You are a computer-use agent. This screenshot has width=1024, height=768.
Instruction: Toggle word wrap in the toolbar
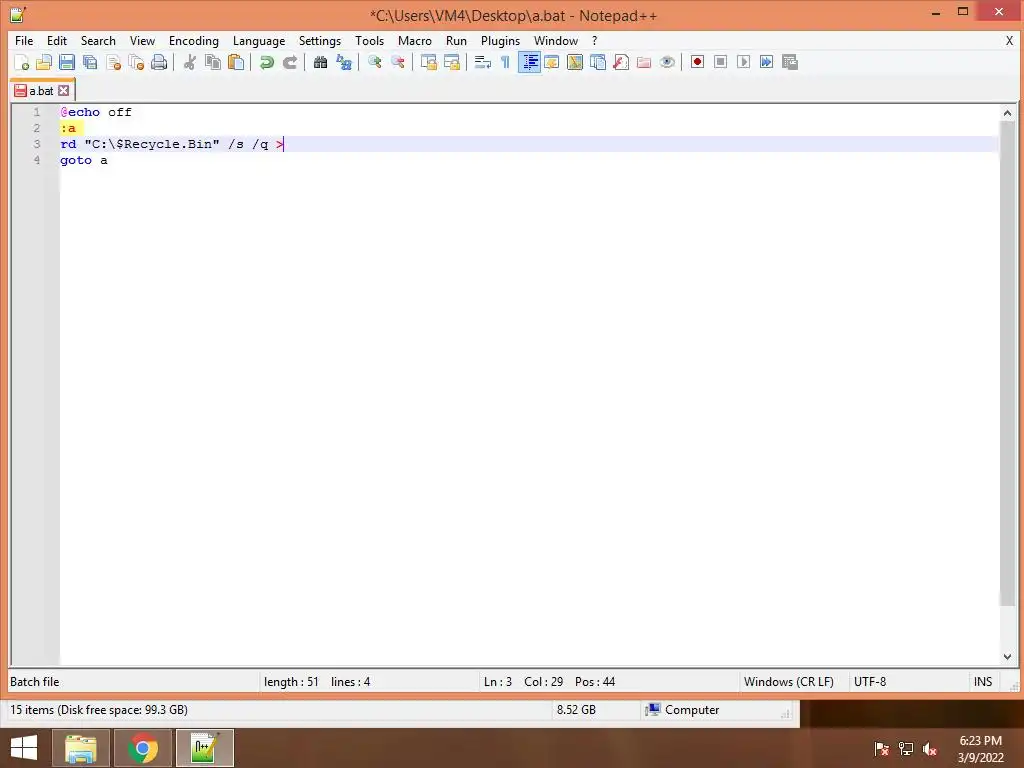(x=483, y=62)
